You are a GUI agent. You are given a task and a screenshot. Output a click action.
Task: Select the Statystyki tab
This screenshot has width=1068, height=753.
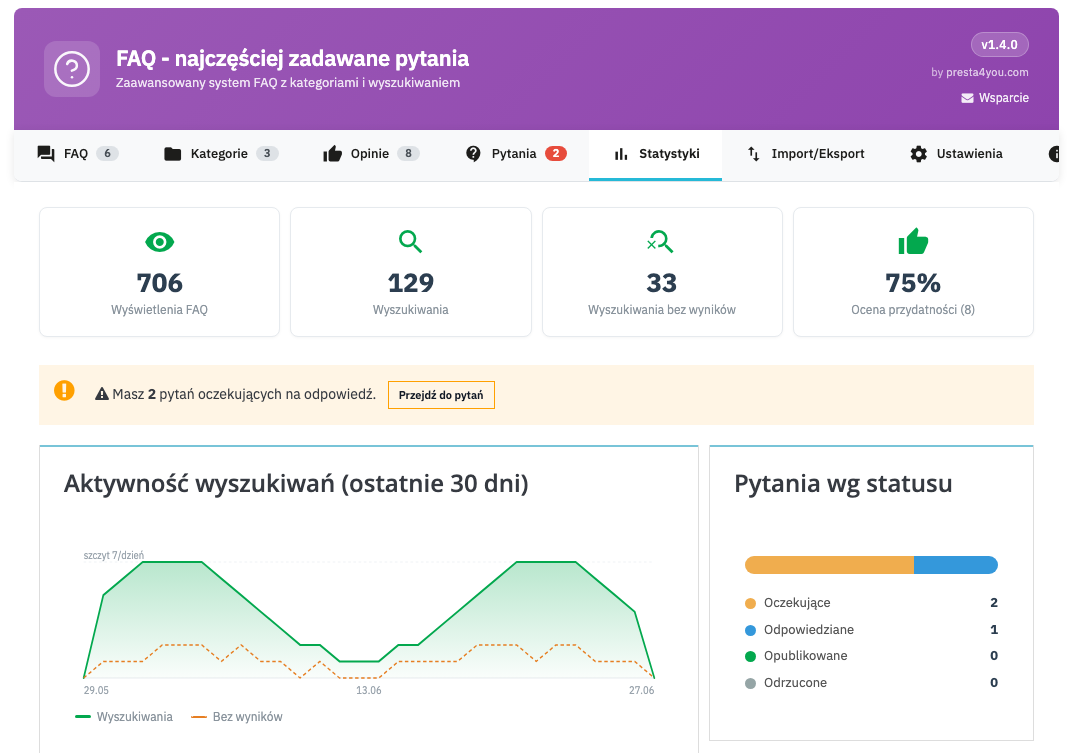click(655, 154)
